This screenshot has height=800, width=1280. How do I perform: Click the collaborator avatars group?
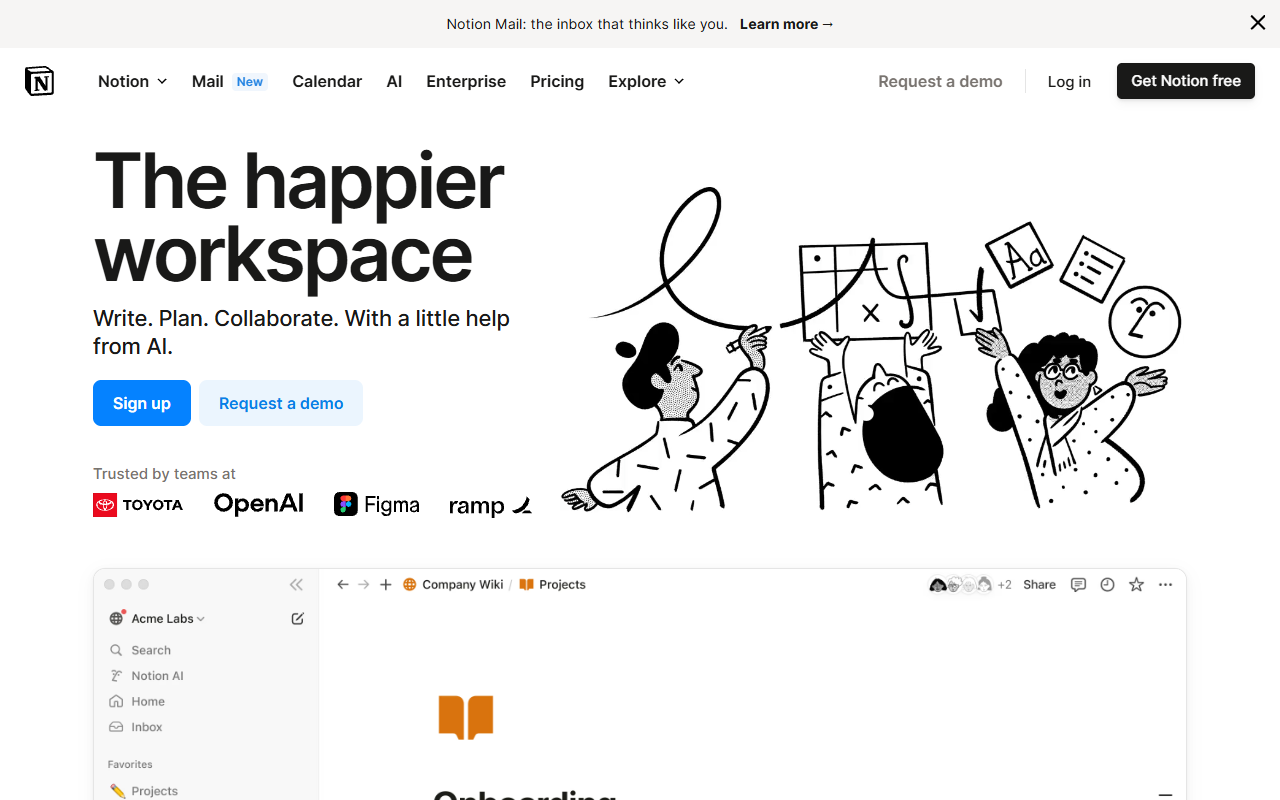coord(960,585)
